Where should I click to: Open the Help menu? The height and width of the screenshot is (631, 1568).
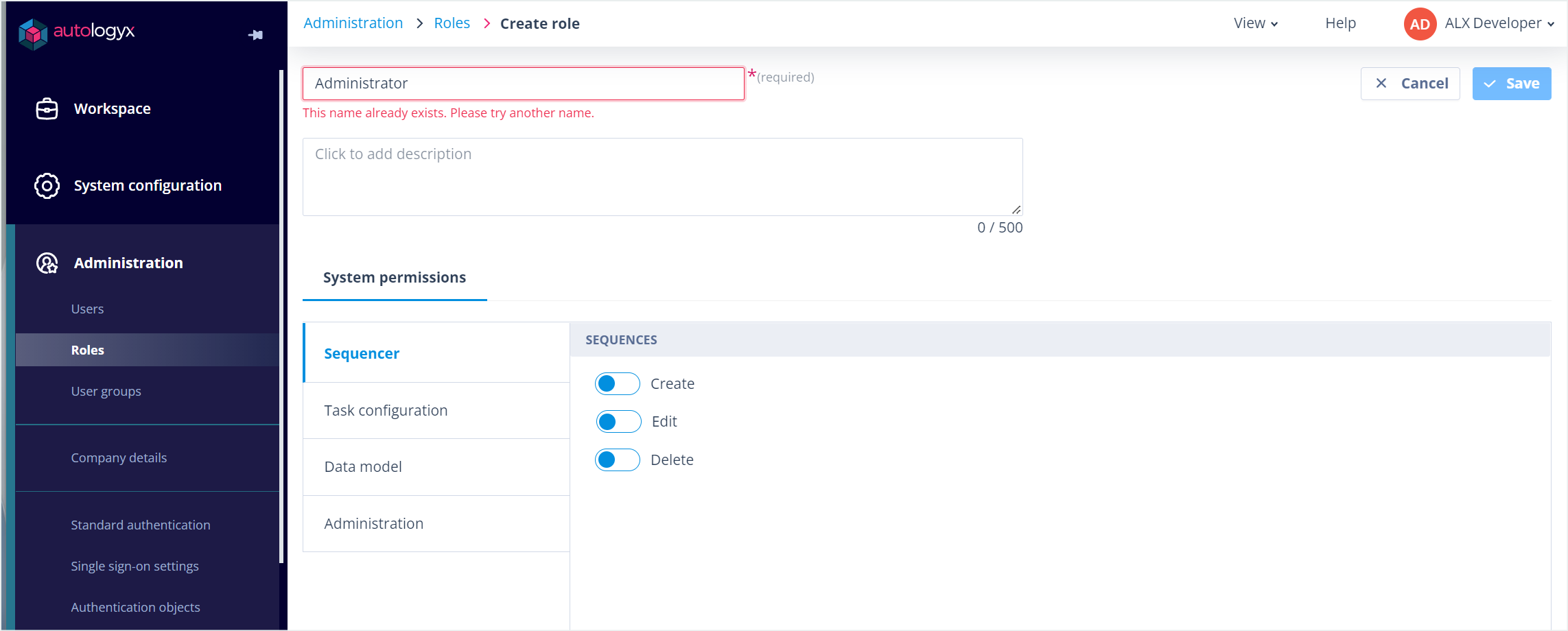[x=1340, y=23]
